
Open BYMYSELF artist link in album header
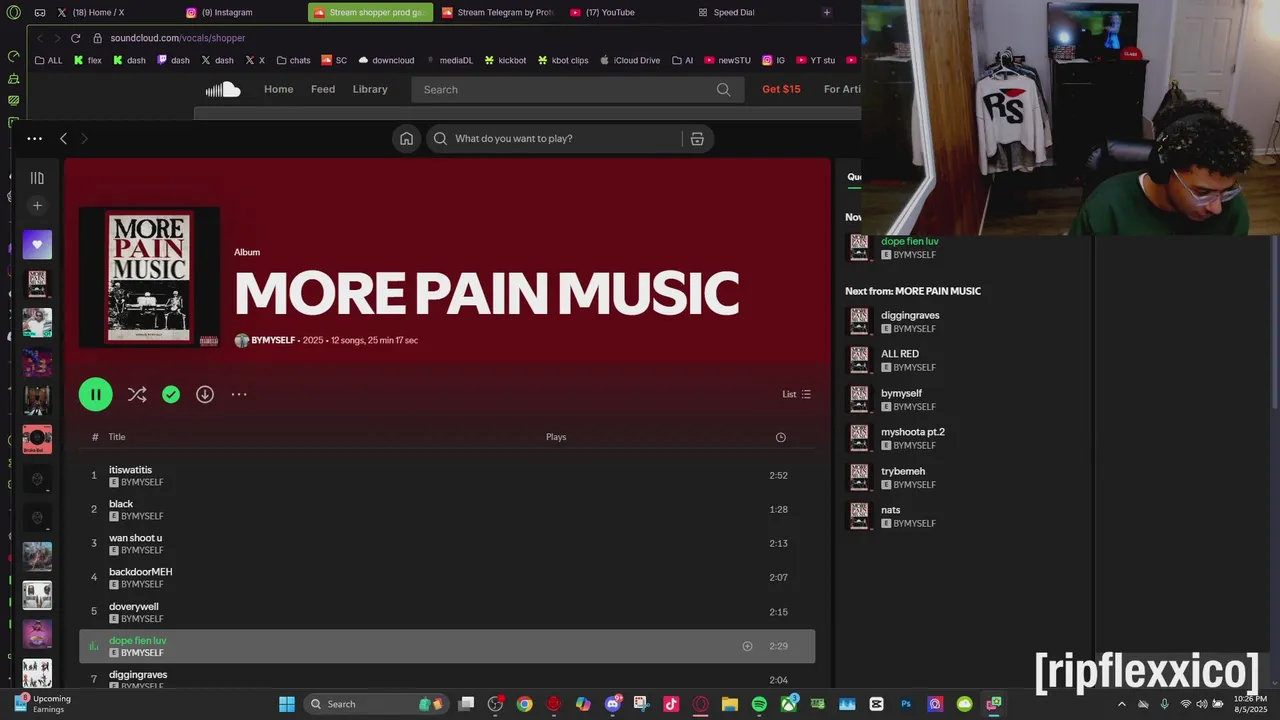coord(273,340)
